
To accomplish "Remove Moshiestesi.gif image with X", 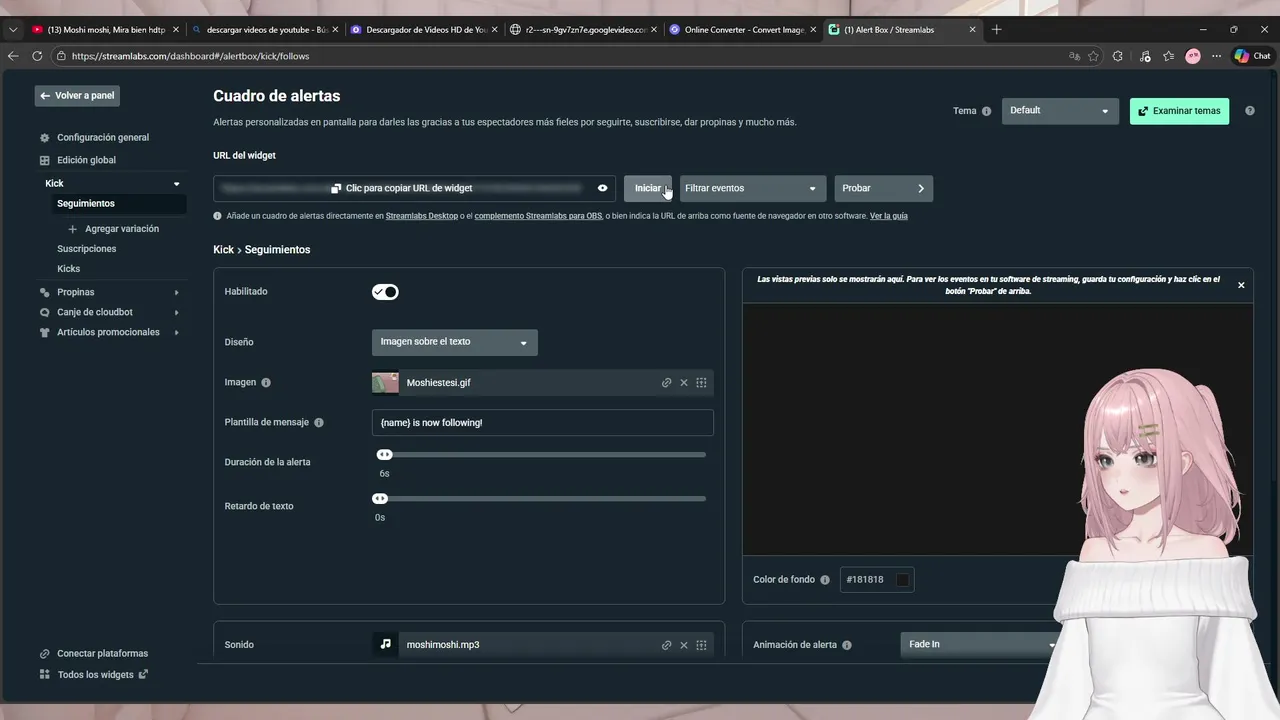I will coord(684,383).
